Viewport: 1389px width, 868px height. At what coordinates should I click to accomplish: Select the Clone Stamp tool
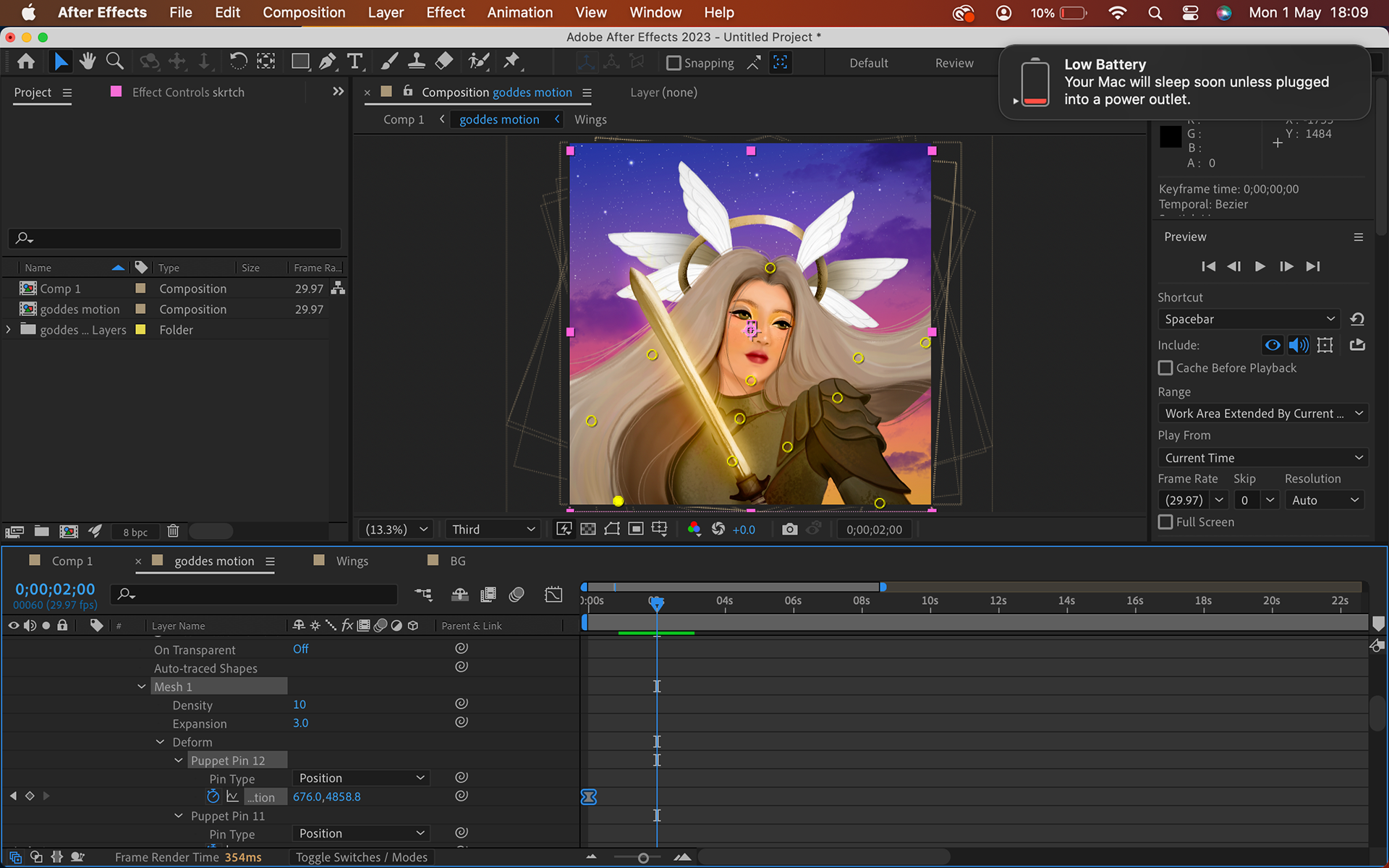[x=416, y=62]
